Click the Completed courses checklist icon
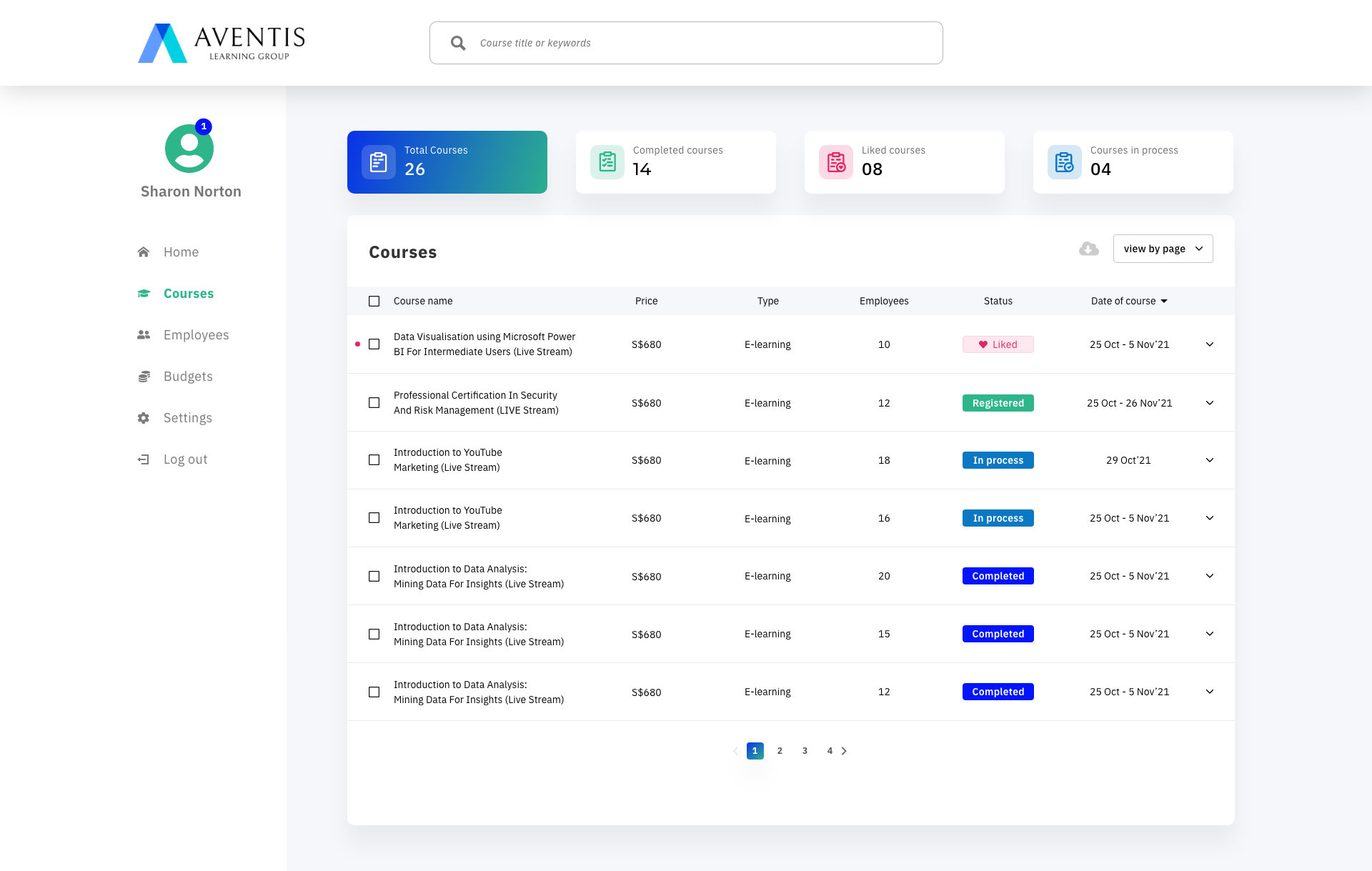This screenshot has height=871, width=1372. [607, 162]
